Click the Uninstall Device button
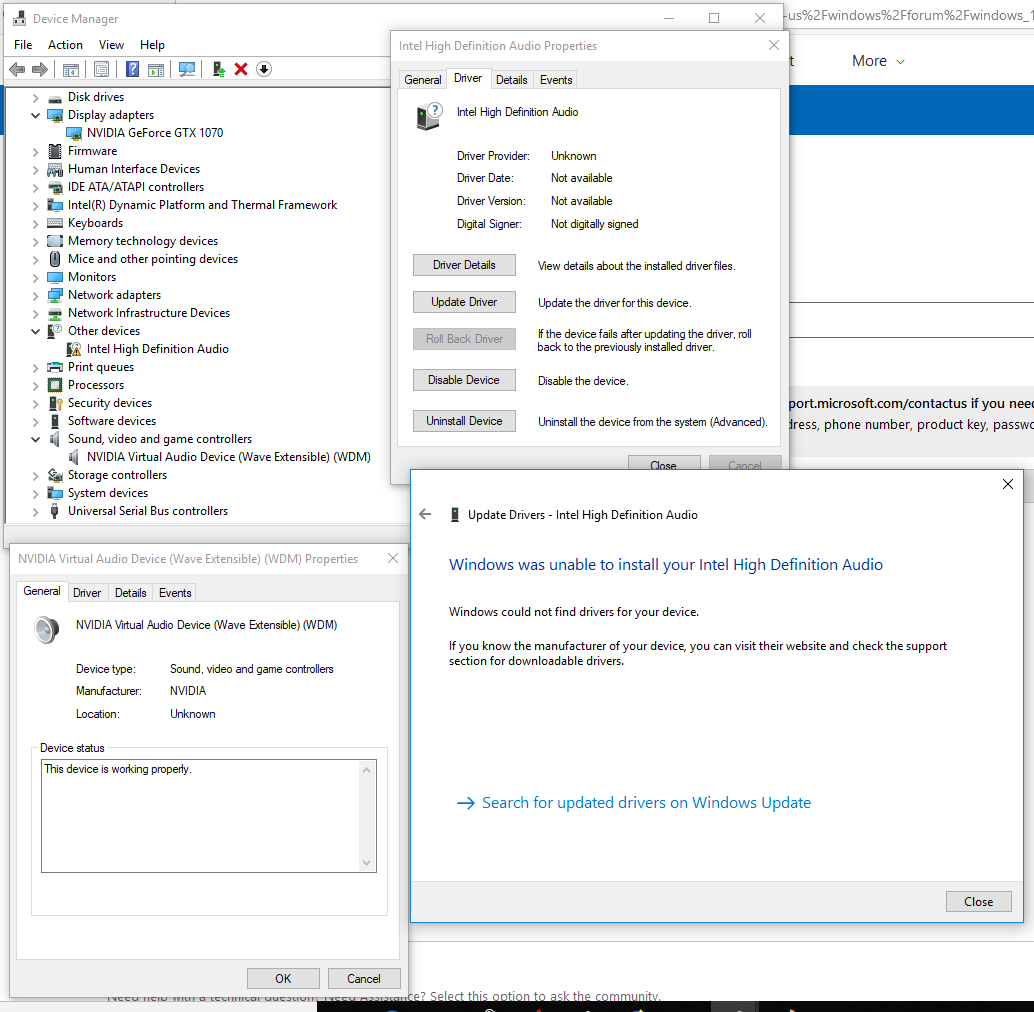This screenshot has height=1012, width=1034. (464, 421)
